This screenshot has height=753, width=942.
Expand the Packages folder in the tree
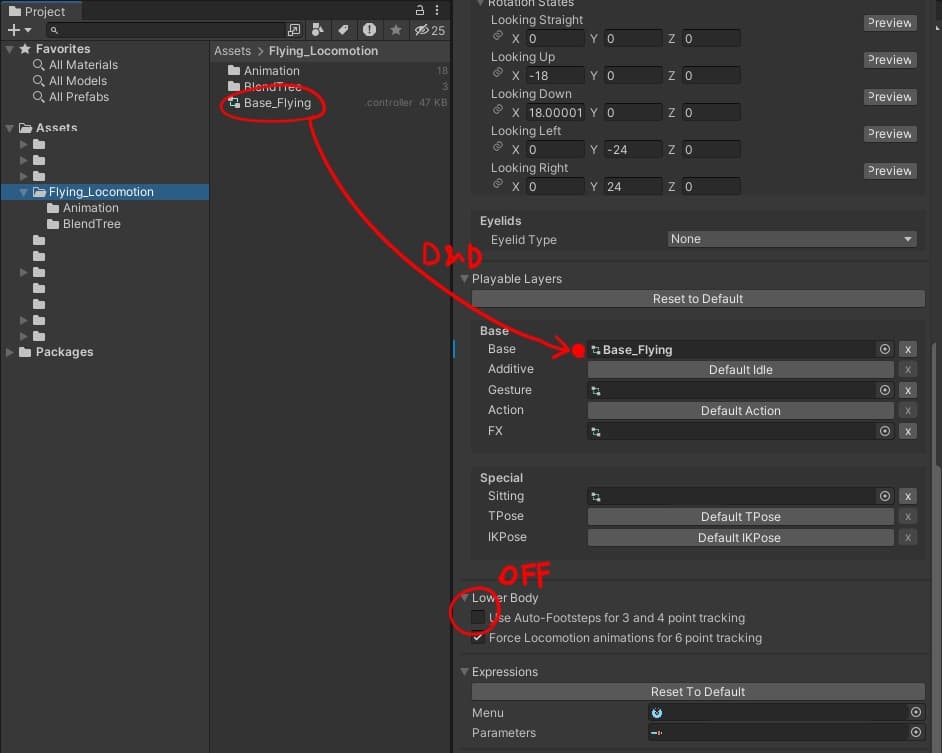(11, 352)
